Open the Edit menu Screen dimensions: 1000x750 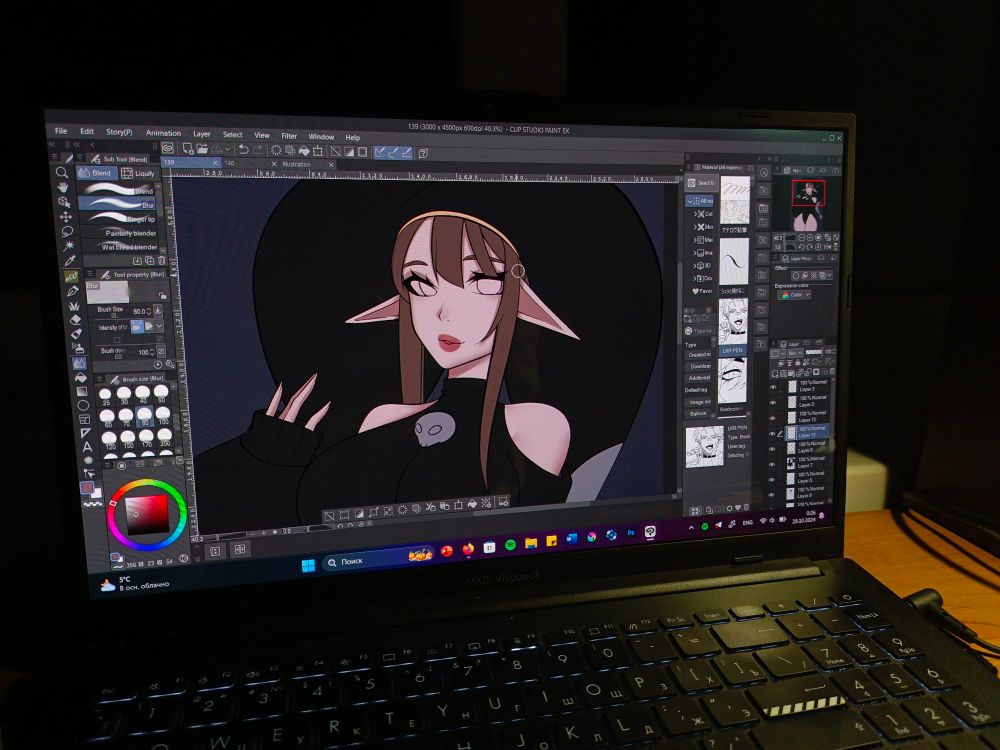[x=87, y=131]
